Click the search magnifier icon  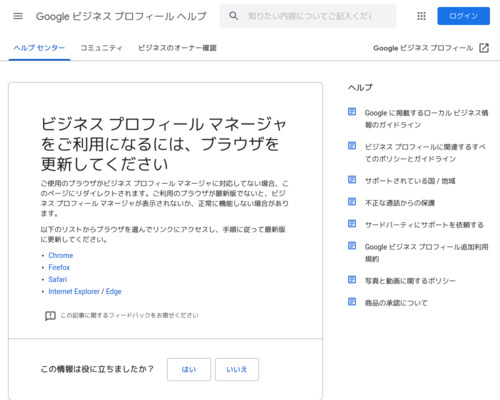coord(234,16)
